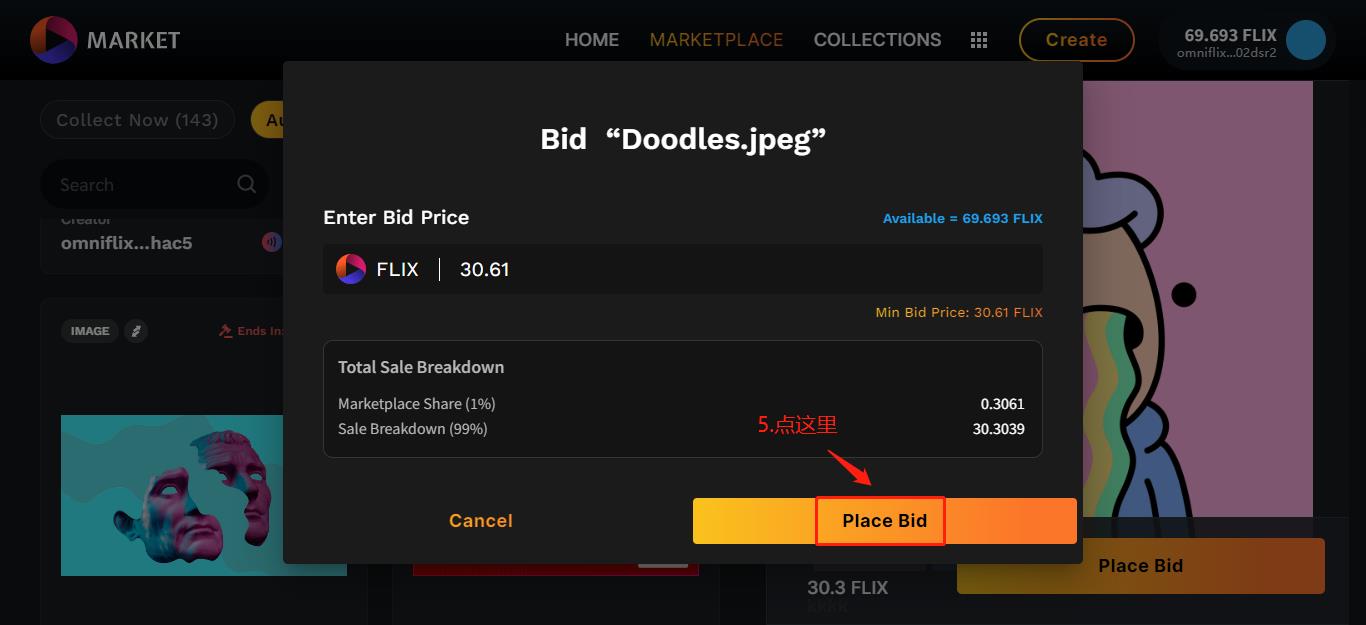This screenshot has height=625, width=1366.
Task: Click the background Place Bid button
Action: click(1141, 566)
